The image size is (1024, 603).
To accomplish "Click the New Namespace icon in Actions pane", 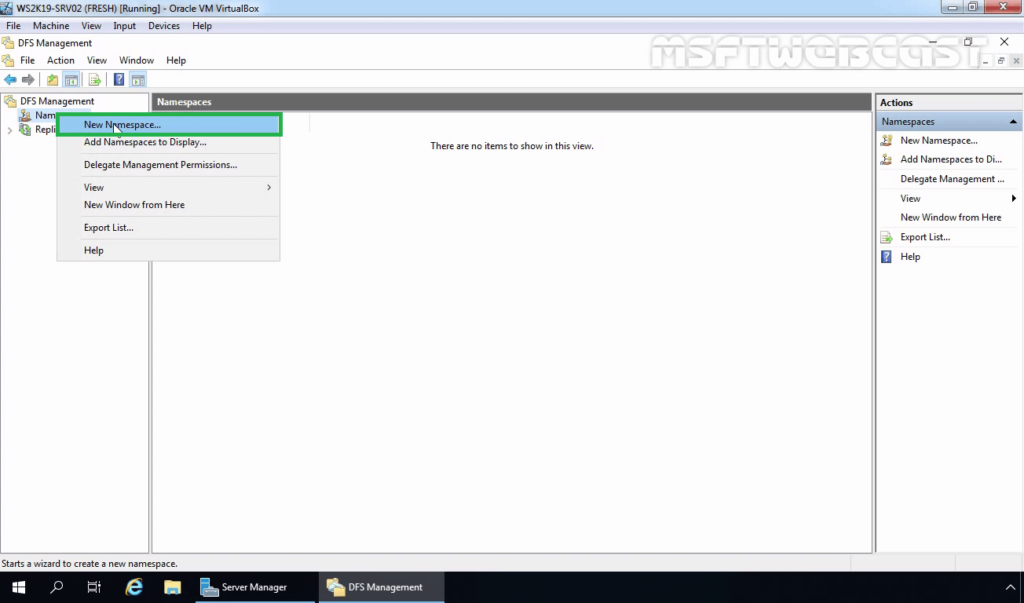I will pyautogui.click(x=886, y=140).
